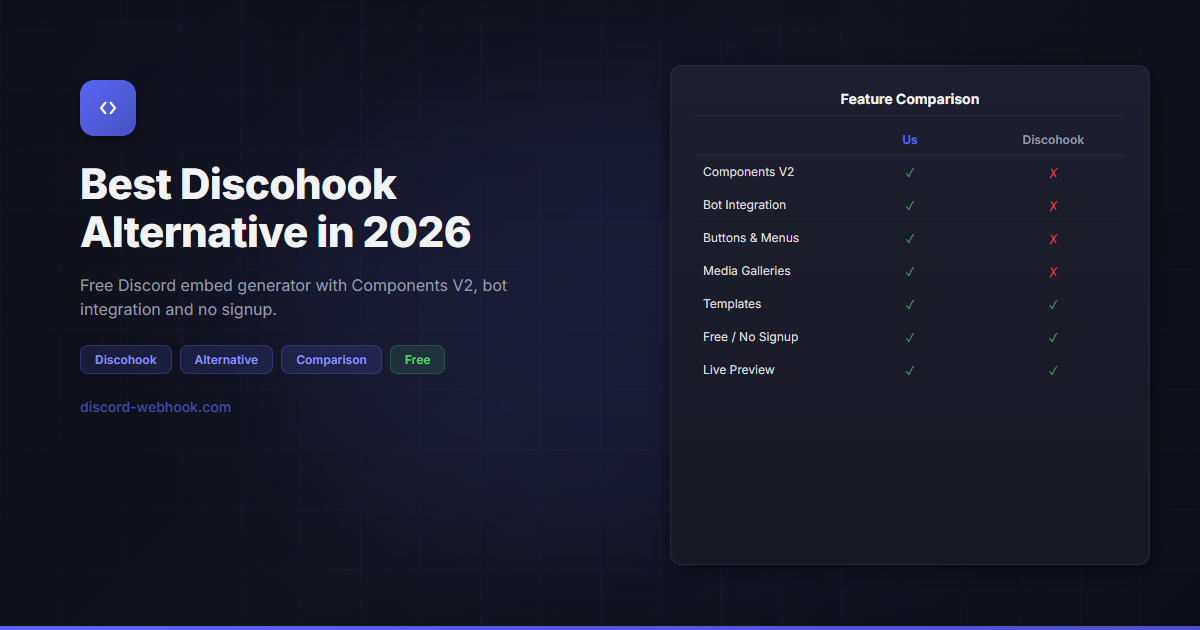Viewport: 1200px width, 630px height.
Task: Expand the Comparison tag filter
Action: point(331,359)
